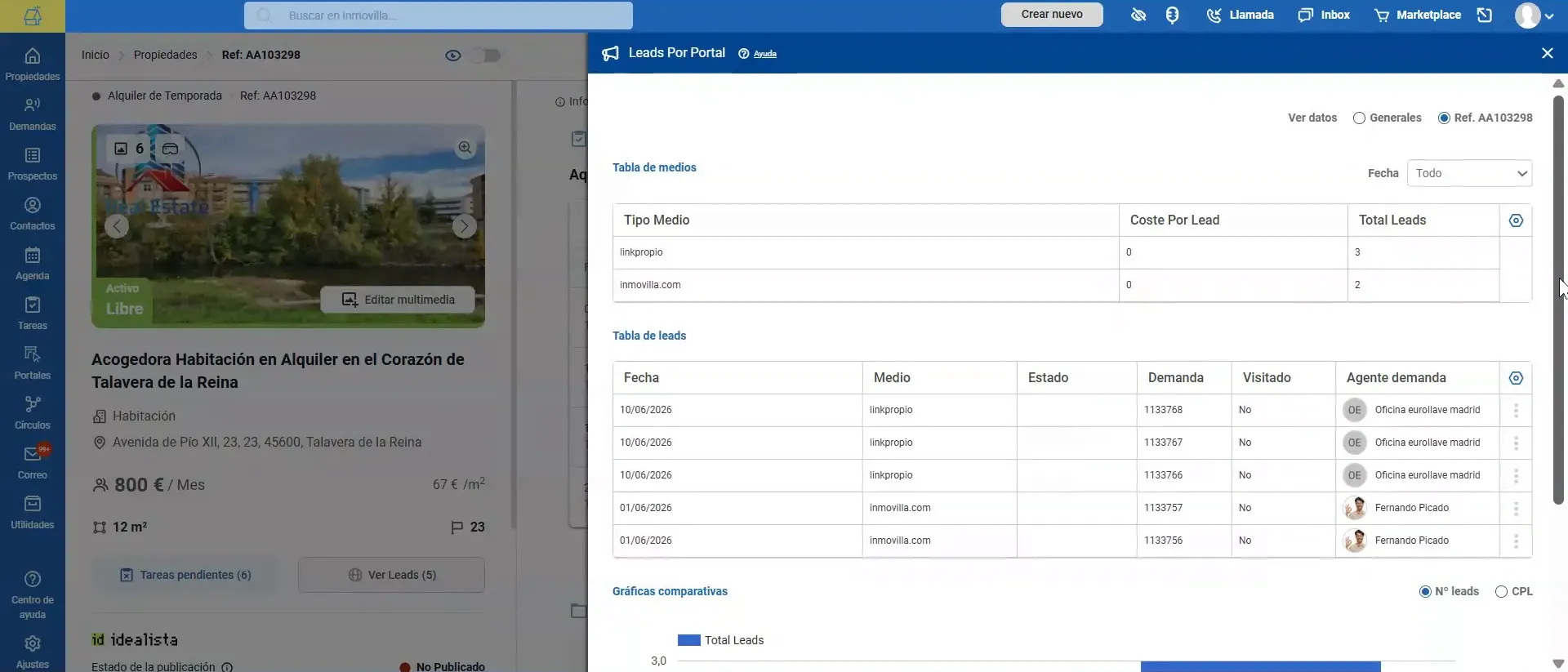Open Propiedades in the sidebar
Viewport: 1568px width, 672px height.
33,65
